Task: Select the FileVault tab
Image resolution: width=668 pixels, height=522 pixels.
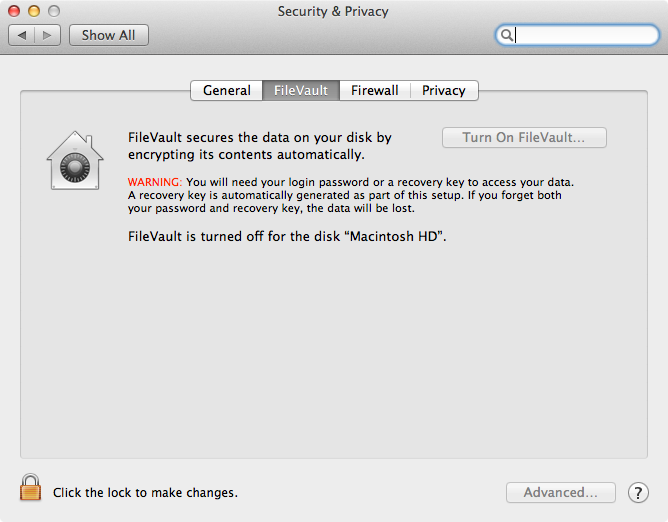Action: pos(301,90)
